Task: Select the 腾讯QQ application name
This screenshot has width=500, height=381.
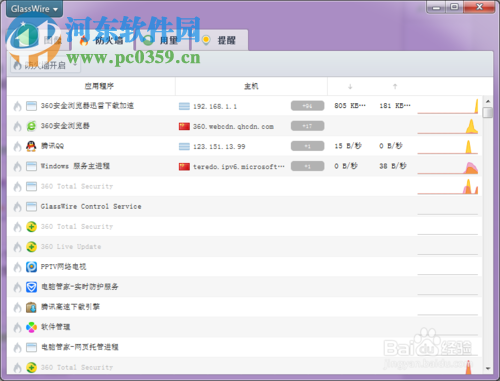Action: [52, 146]
